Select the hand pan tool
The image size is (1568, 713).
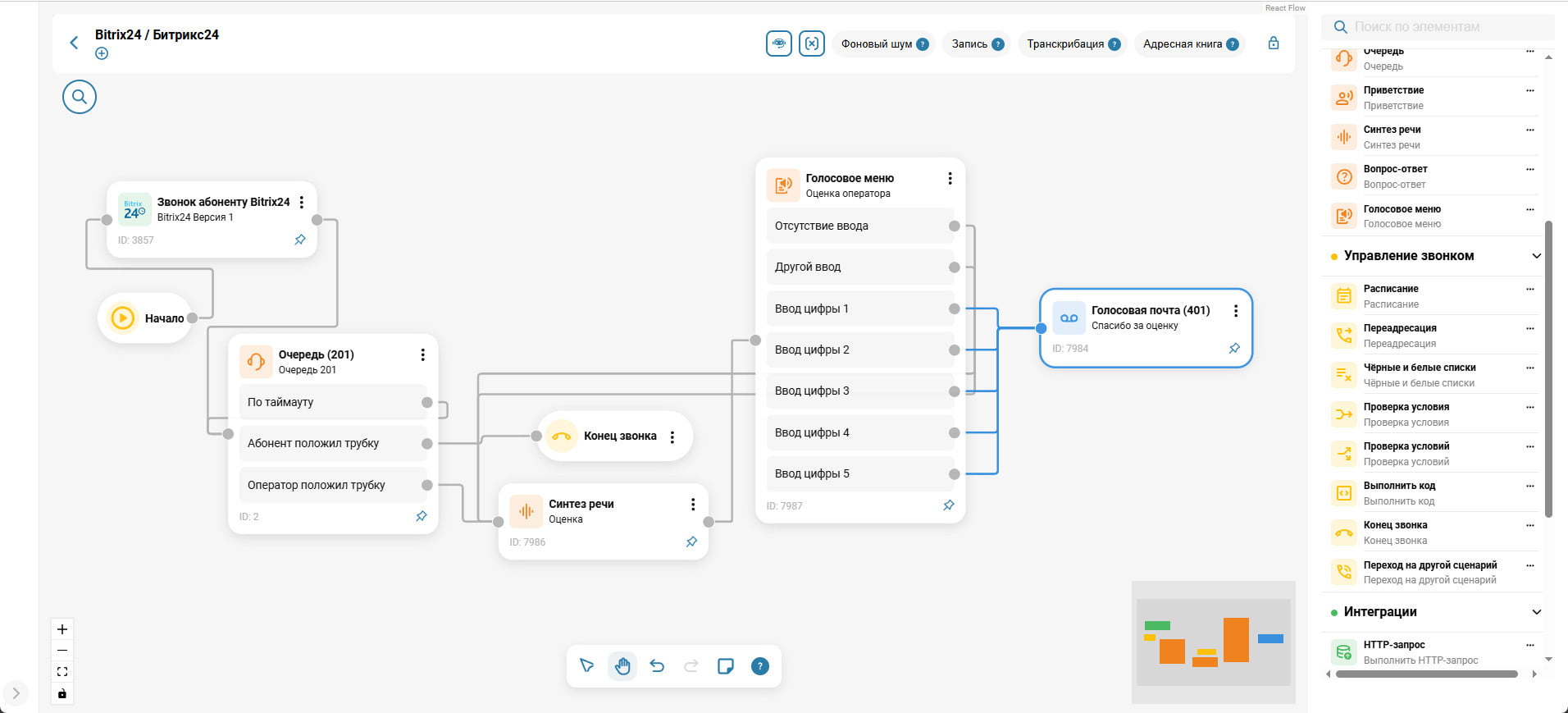pyautogui.click(x=622, y=666)
